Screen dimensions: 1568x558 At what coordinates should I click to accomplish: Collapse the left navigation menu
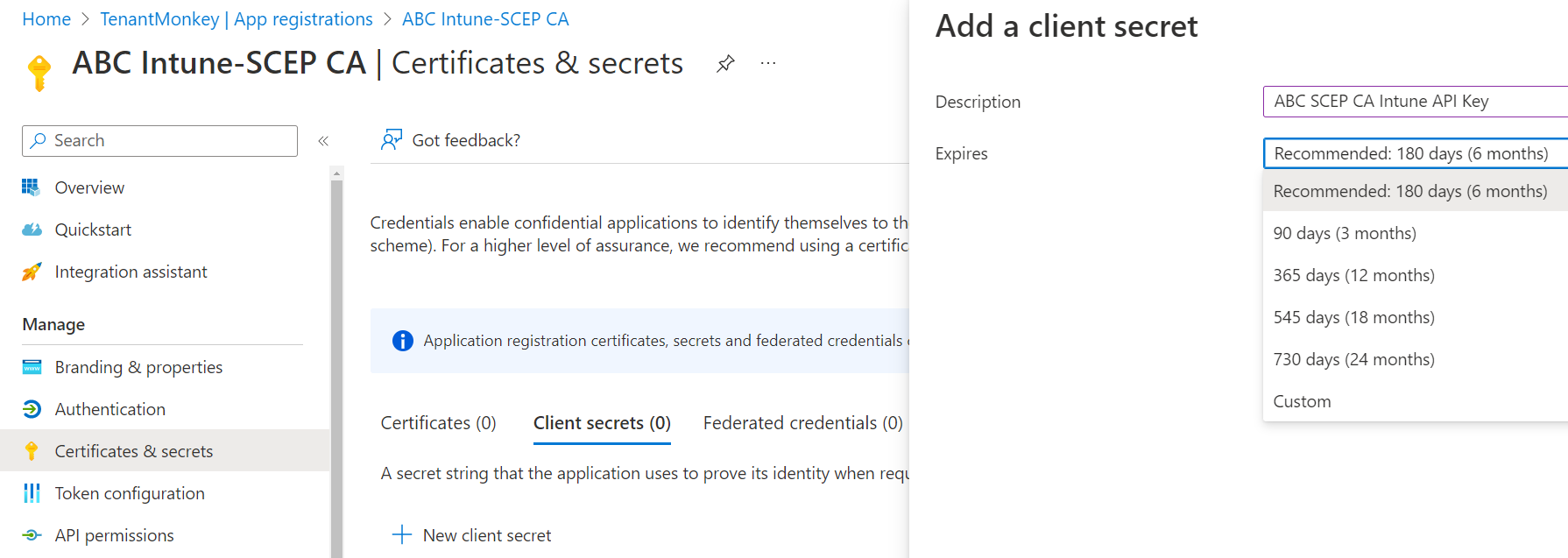(323, 141)
